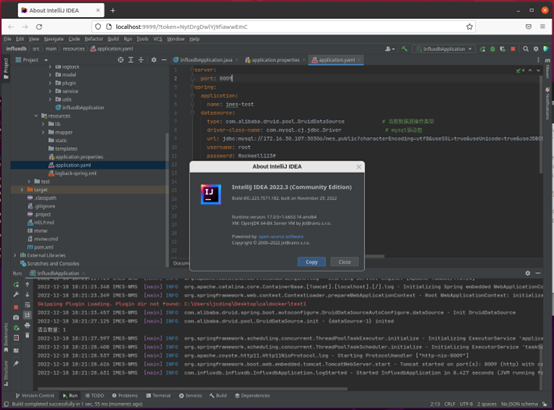Click the Project tree vertical scrollbar
The width and height of the screenshot is (554, 410).
coord(167,200)
